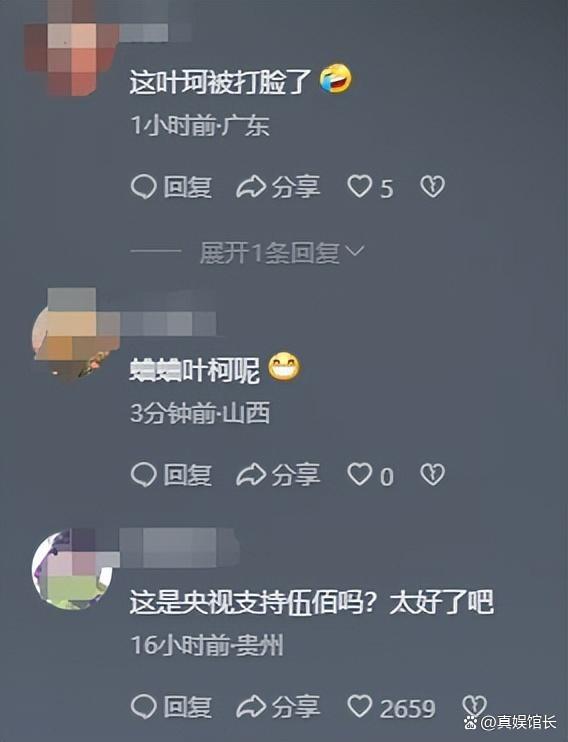Image resolution: width=568 pixels, height=742 pixels.
Task: Dislike the 叶柯呢 comment via broken heart
Action: [x=432, y=475]
